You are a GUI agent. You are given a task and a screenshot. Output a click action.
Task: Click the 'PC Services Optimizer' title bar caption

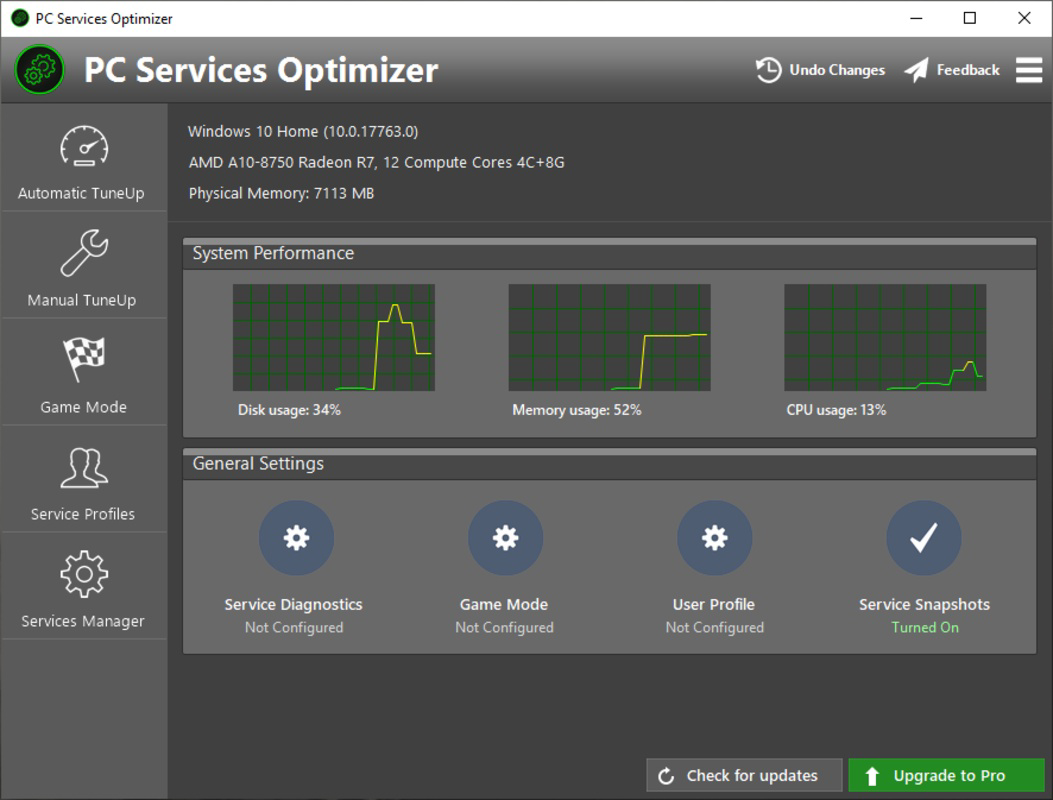104,19
